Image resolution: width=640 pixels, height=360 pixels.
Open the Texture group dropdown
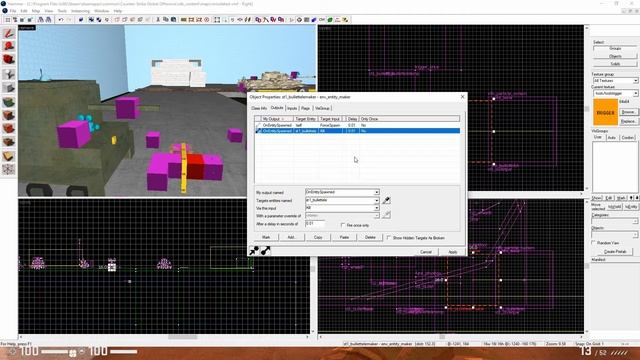coord(636,81)
